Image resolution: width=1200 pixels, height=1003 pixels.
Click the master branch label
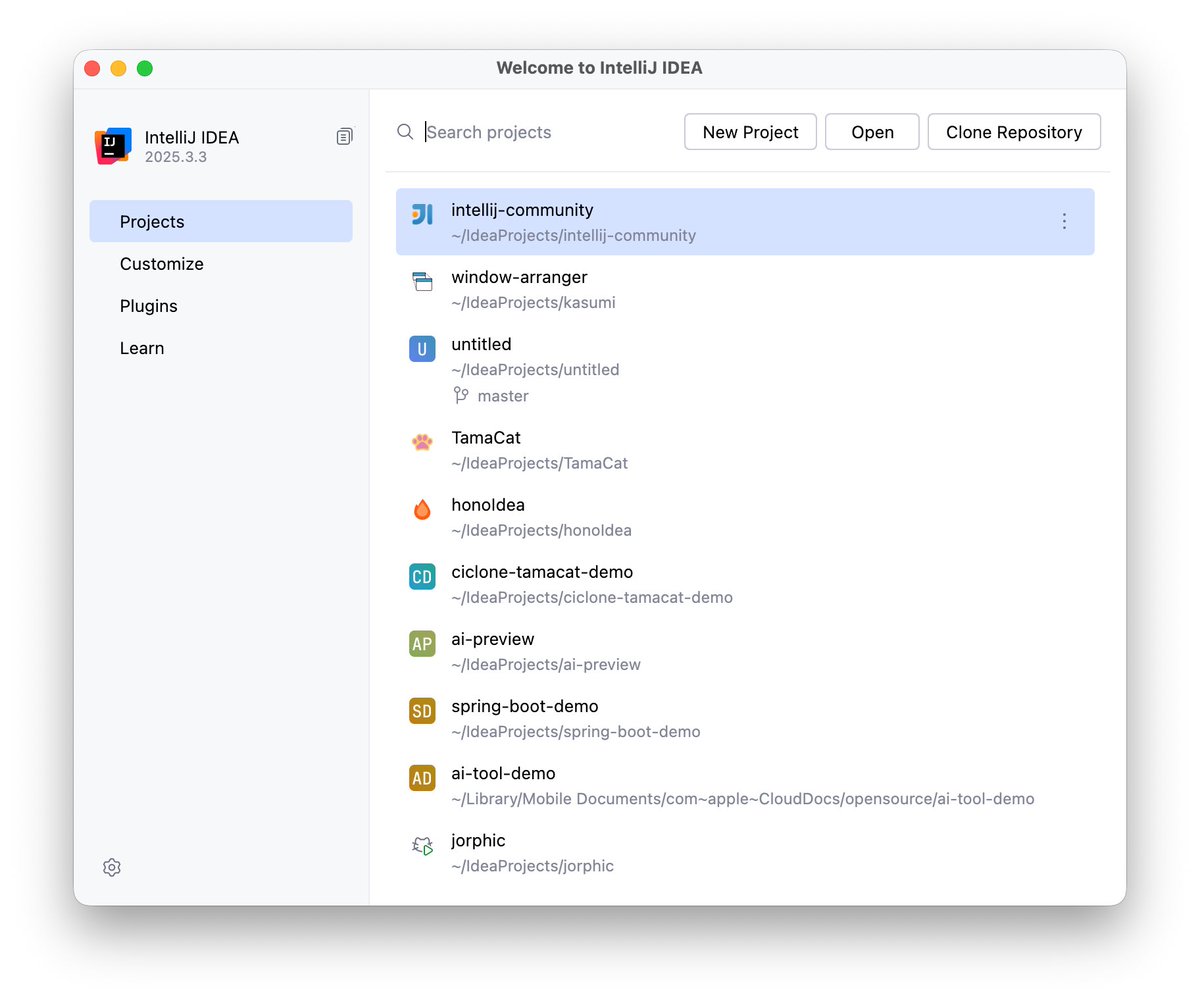[503, 396]
